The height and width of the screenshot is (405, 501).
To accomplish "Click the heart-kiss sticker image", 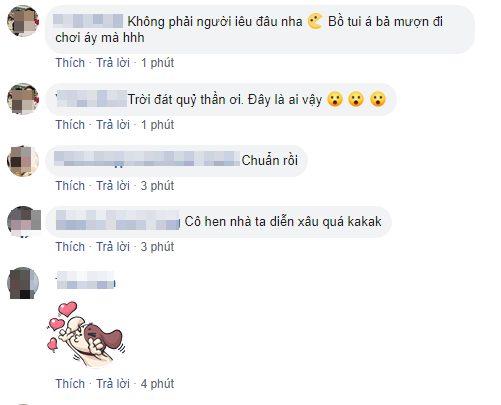I will (x=85, y=334).
